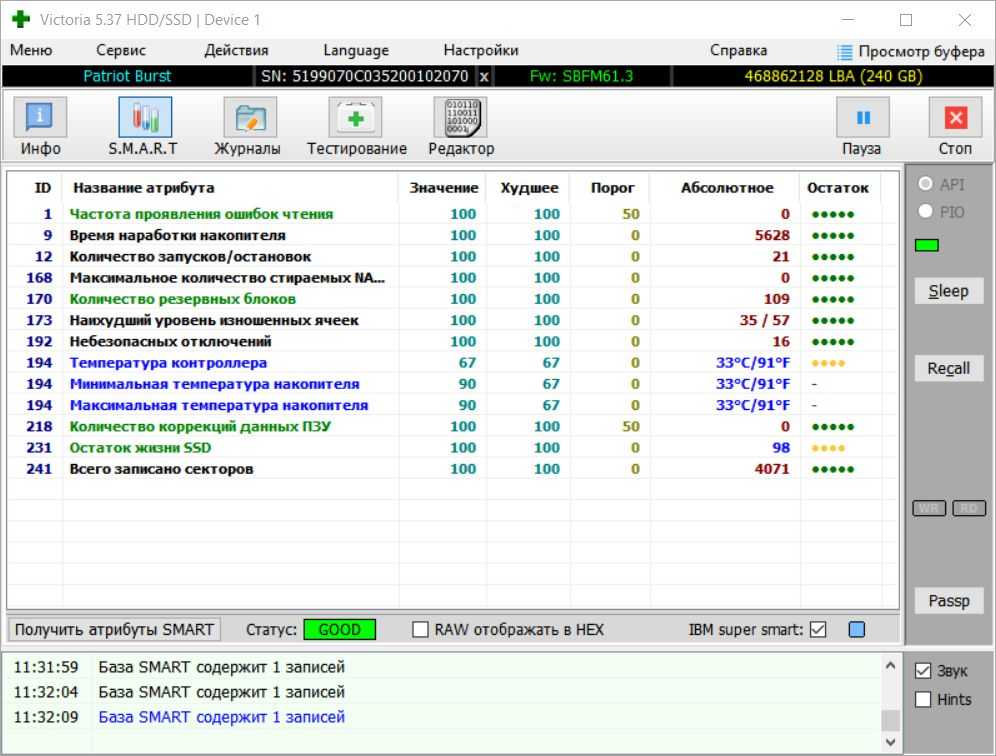996x756 pixels.
Task: Click the log scrollbar up arrow
Action: click(x=891, y=666)
